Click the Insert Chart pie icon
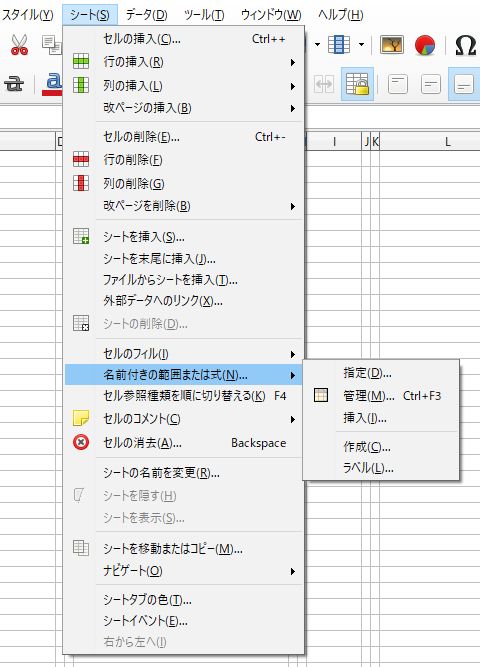480x667 pixels. click(x=425, y=45)
